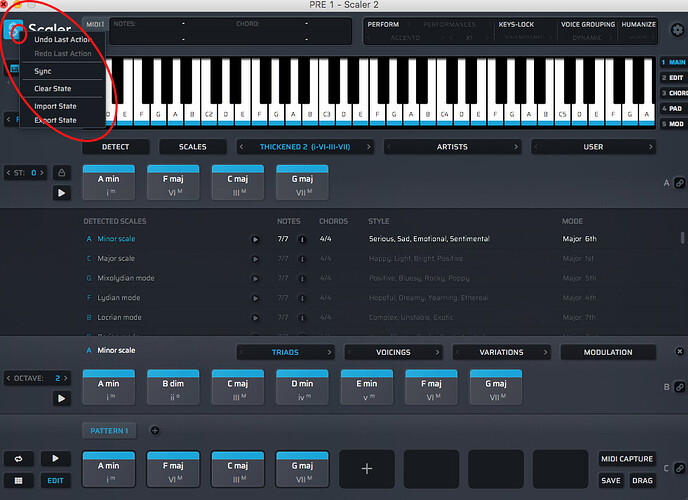The image size is (688, 500).
Task: Click the detected scales list scrollbar
Action: point(682,238)
